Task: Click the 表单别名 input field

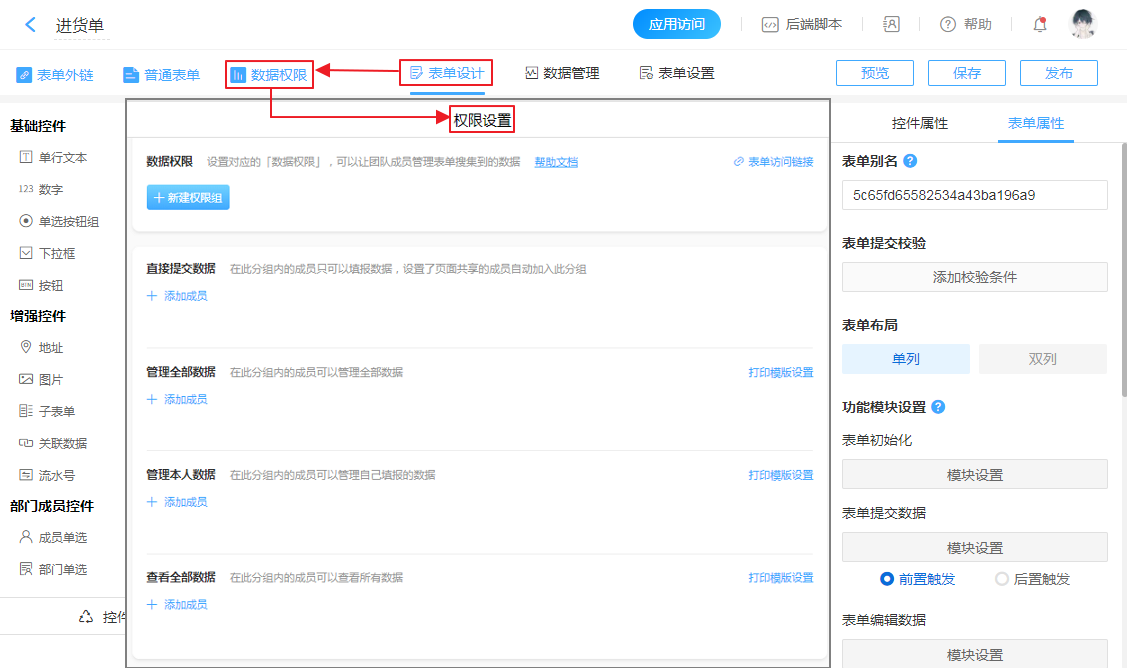Action: 974,195
